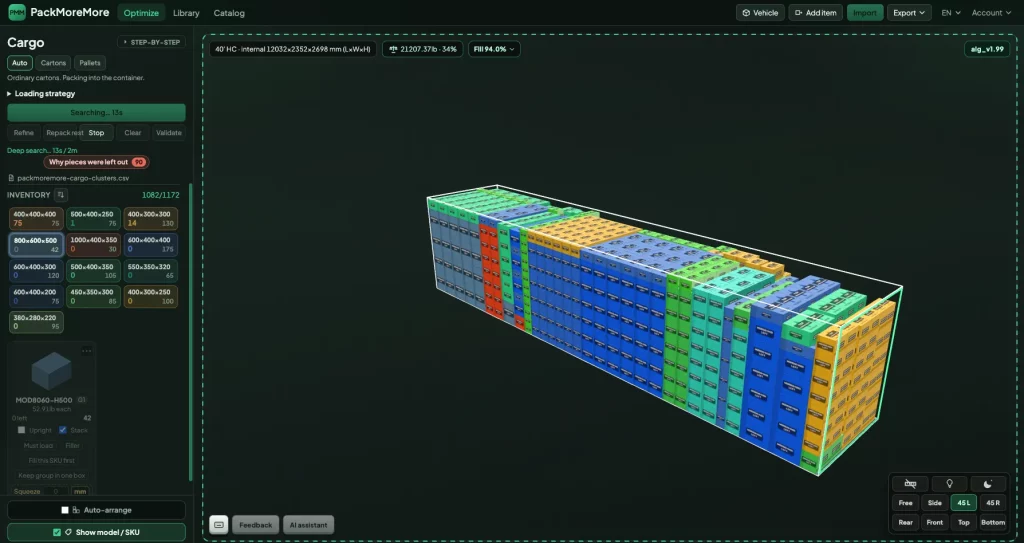Viewport: 1024px width, 543px height.
Task: Open the Fill 94.0% dropdown
Action: pyautogui.click(x=494, y=49)
